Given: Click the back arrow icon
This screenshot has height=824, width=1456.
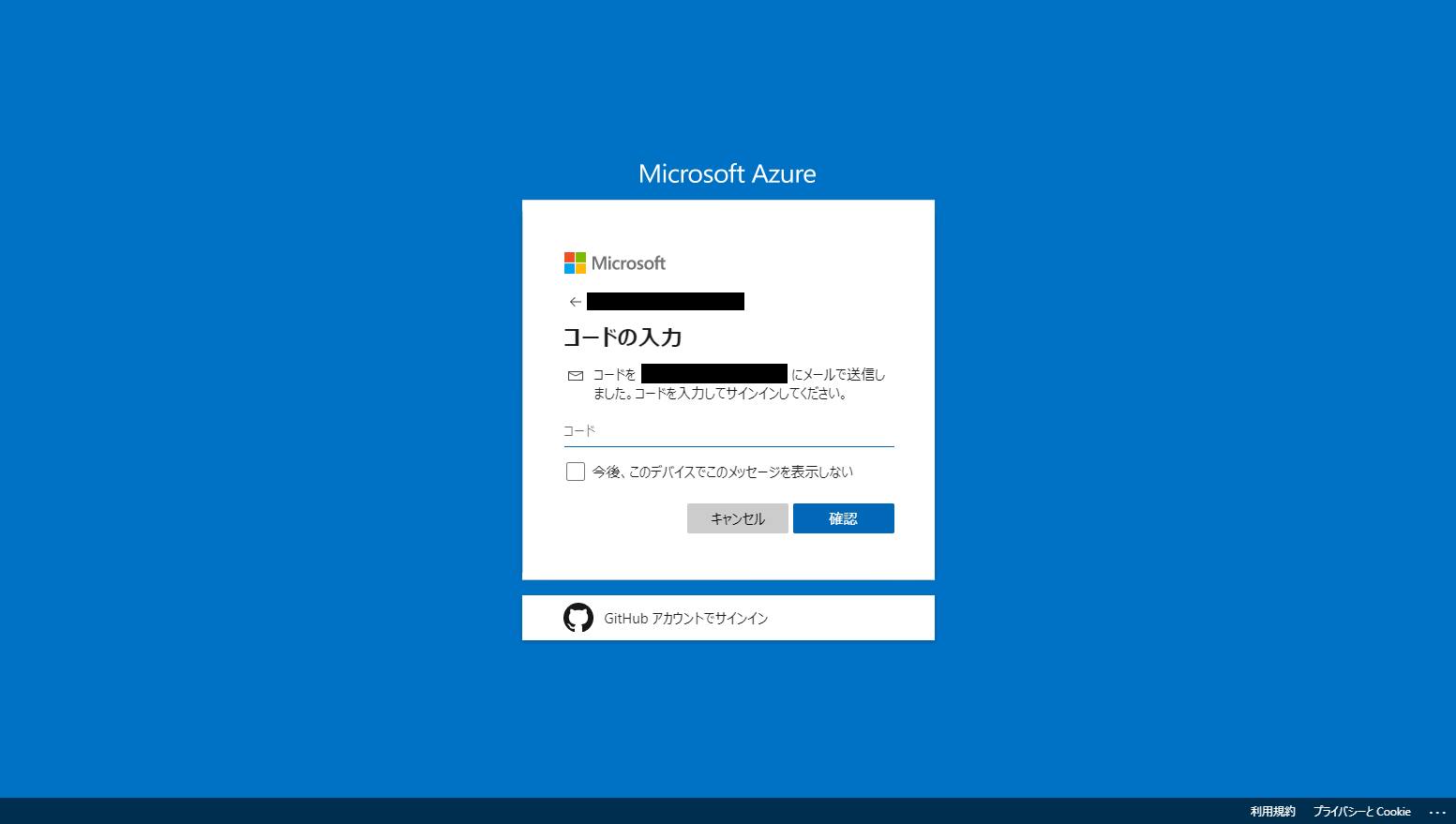Looking at the screenshot, I should click(576, 302).
